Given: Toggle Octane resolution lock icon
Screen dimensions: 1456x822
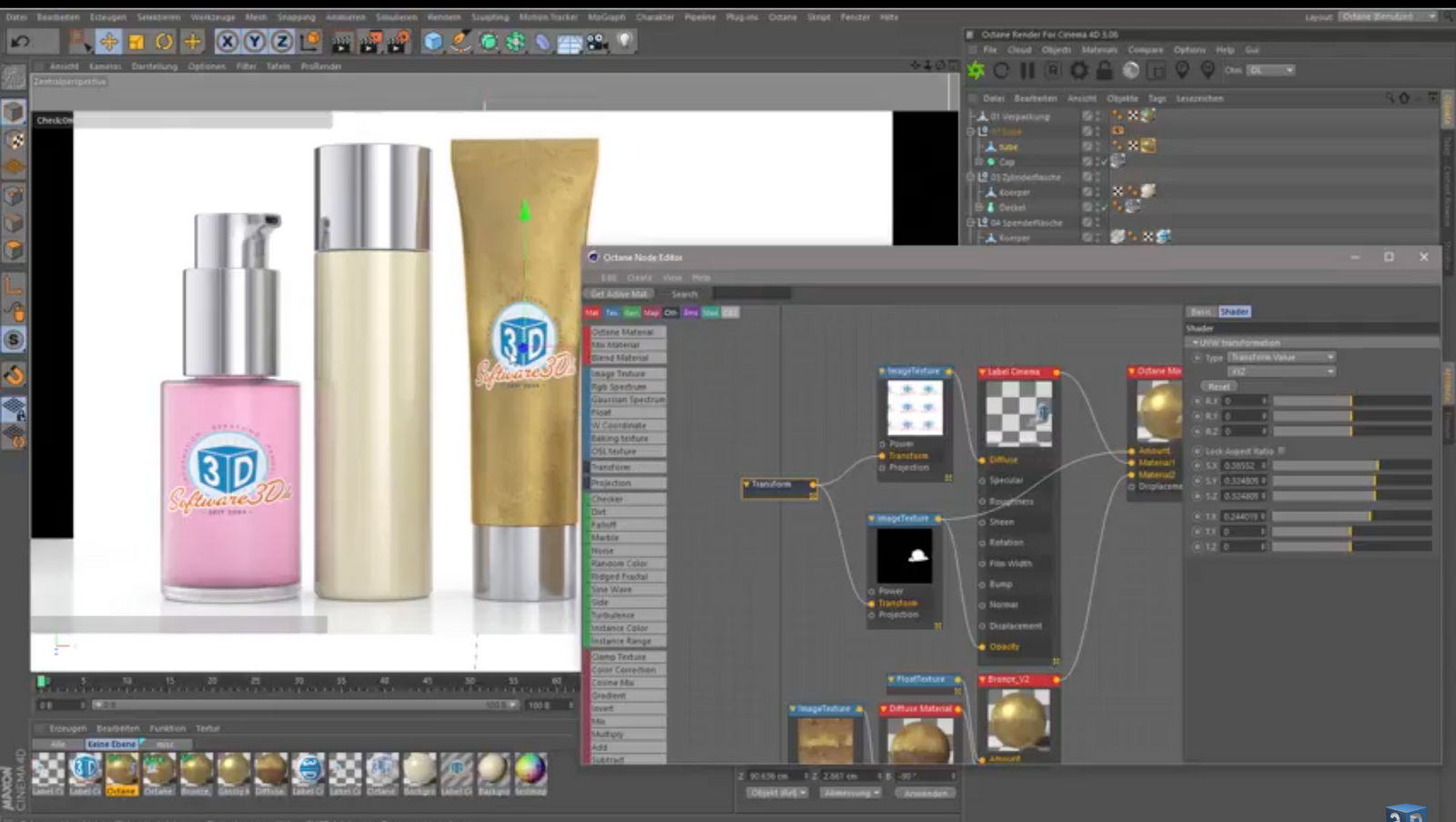Looking at the screenshot, I should pos(1105,71).
